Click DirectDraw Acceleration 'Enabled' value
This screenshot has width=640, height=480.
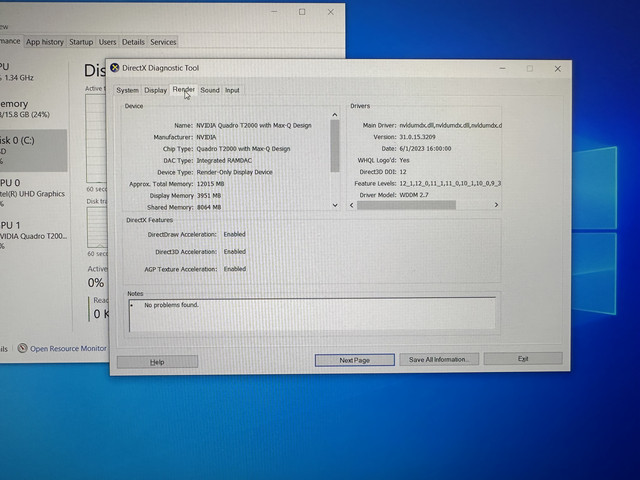pos(235,234)
